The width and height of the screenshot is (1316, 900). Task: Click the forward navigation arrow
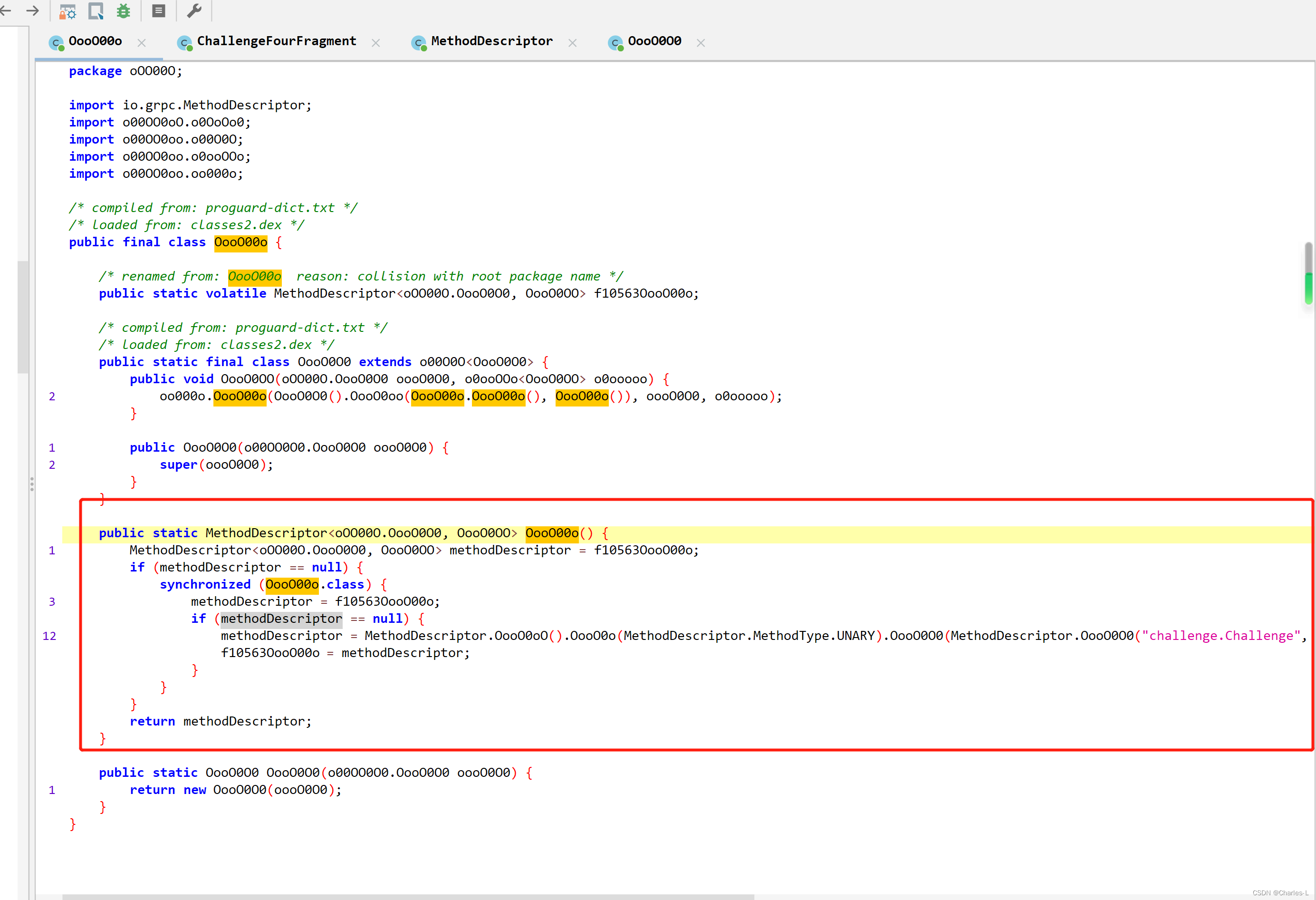(x=33, y=10)
